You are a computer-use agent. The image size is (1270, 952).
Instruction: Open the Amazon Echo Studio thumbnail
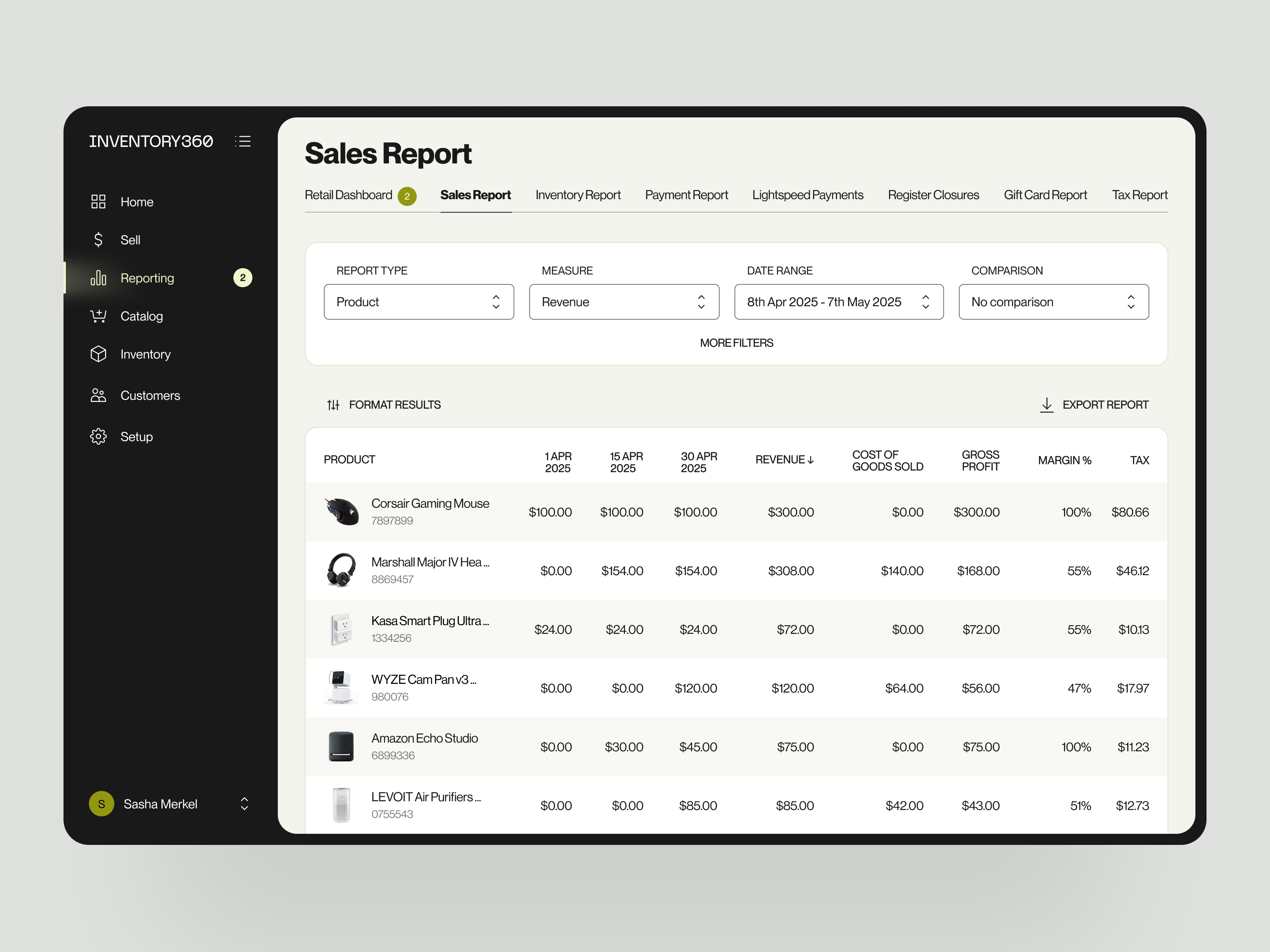pos(341,746)
